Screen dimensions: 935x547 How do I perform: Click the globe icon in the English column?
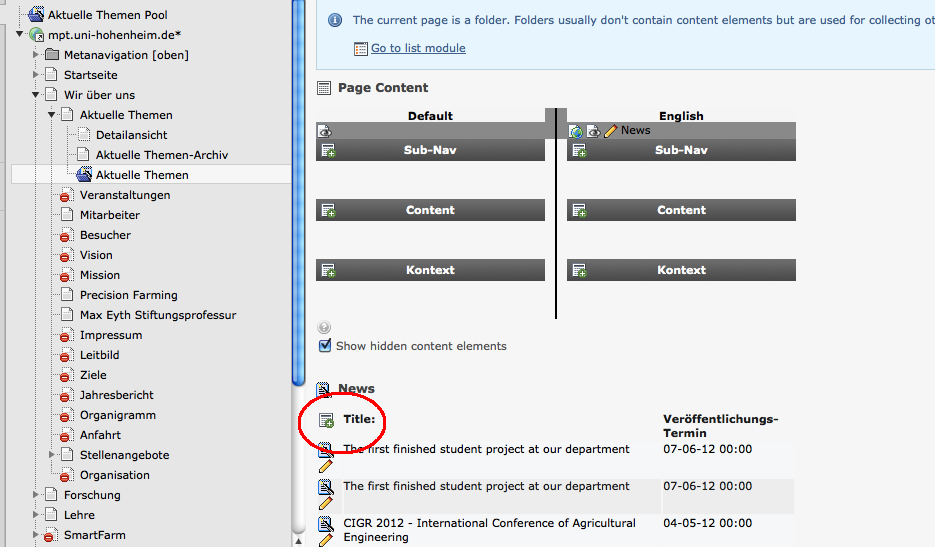click(576, 131)
